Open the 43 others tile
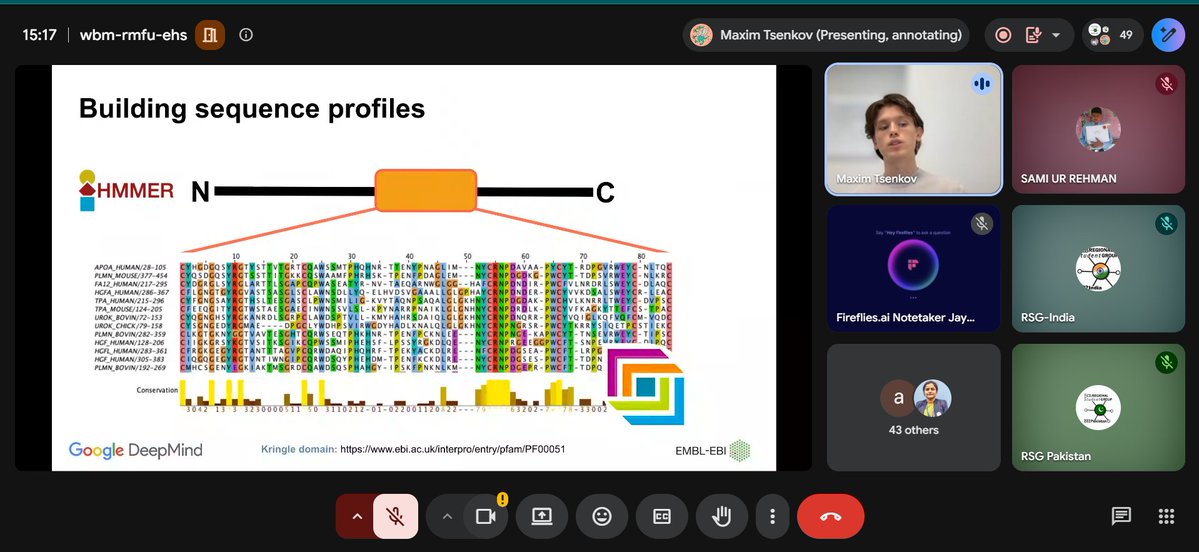 tap(914, 407)
